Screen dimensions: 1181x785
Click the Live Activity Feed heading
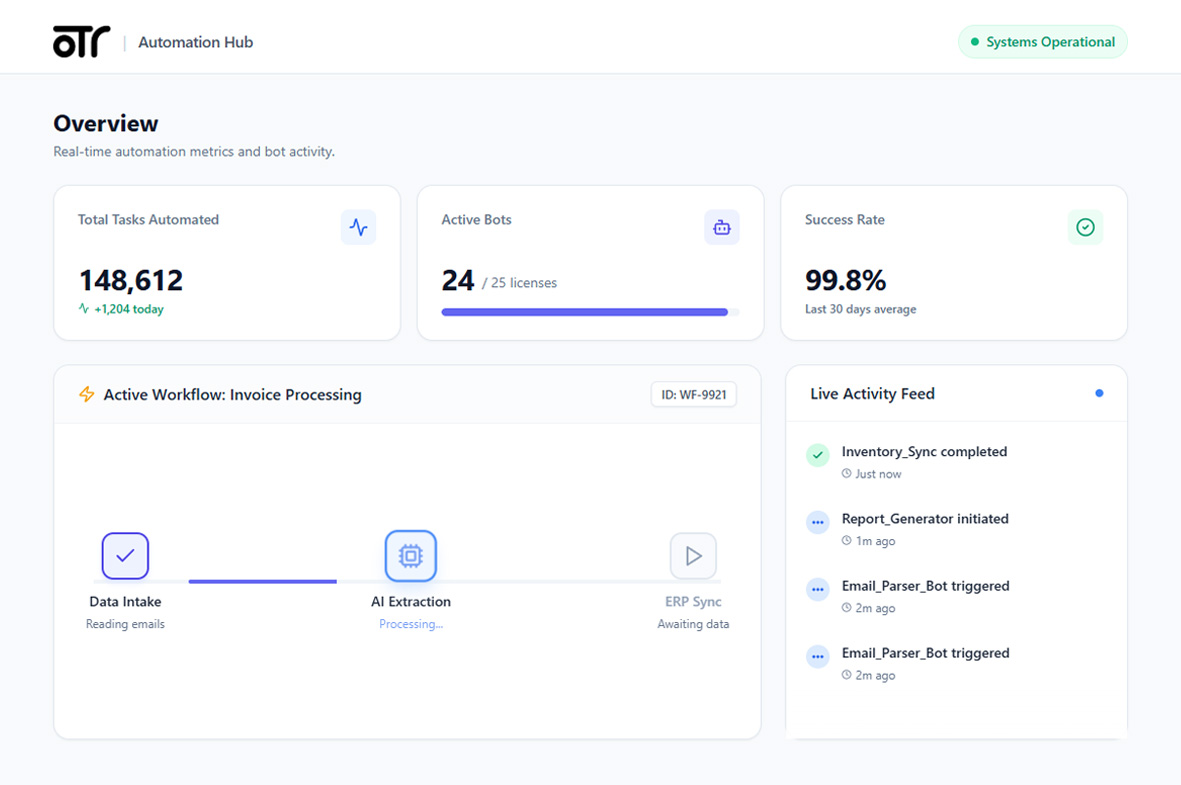pyautogui.click(x=872, y=394)
